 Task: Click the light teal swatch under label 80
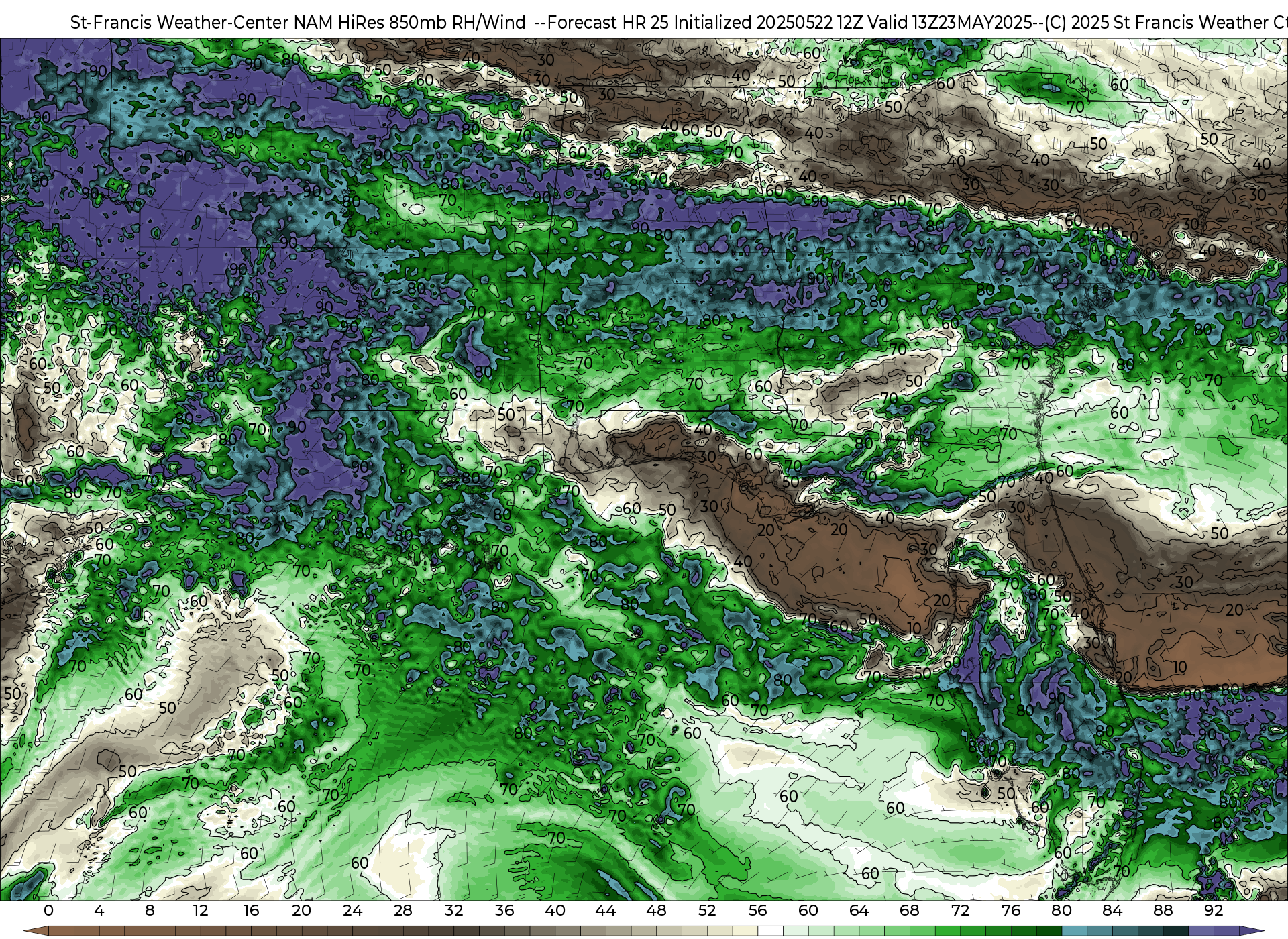click(1074, 931)
